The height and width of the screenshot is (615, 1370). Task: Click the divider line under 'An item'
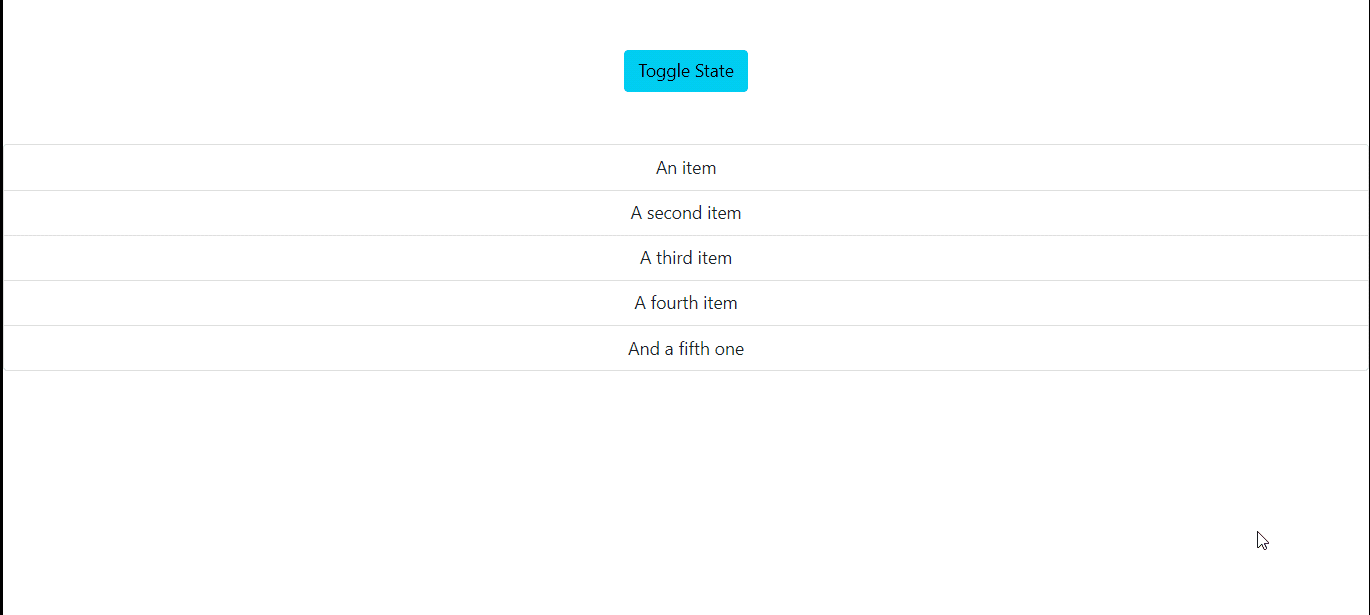685,190
